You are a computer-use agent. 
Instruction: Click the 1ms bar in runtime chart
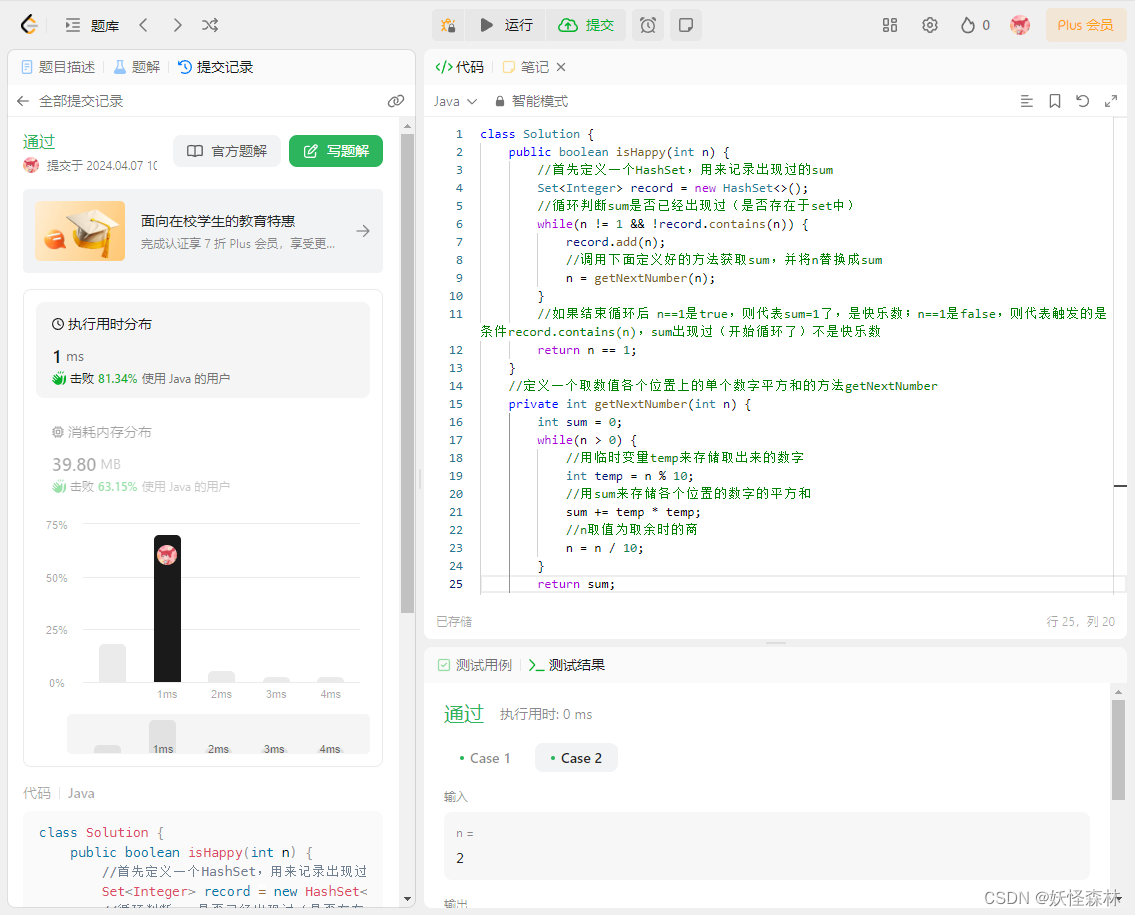tap(167, 609)
